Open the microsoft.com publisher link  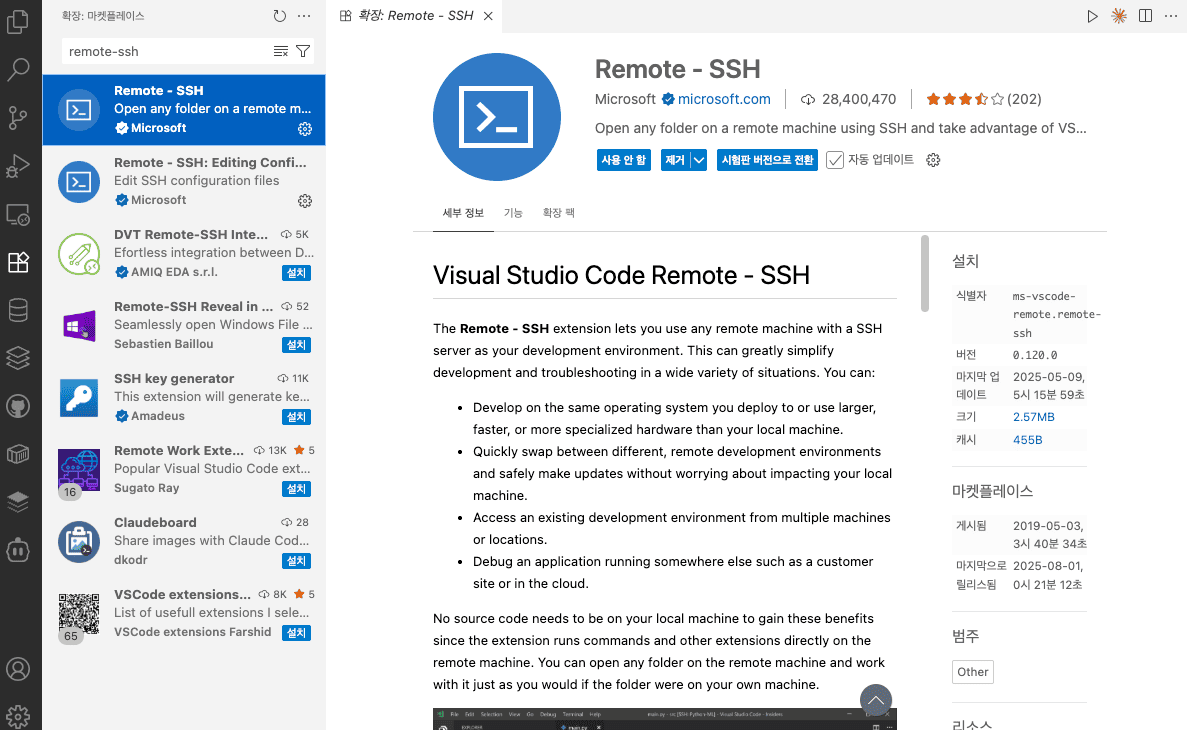pyautogui.click(x=724, y=99)
